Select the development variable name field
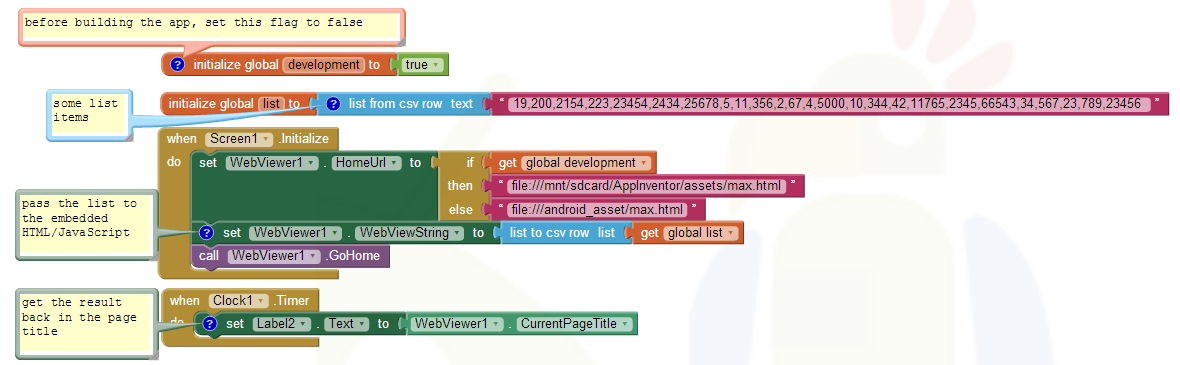The width and height of the screenshot is (1180, 365). [324, 65]
